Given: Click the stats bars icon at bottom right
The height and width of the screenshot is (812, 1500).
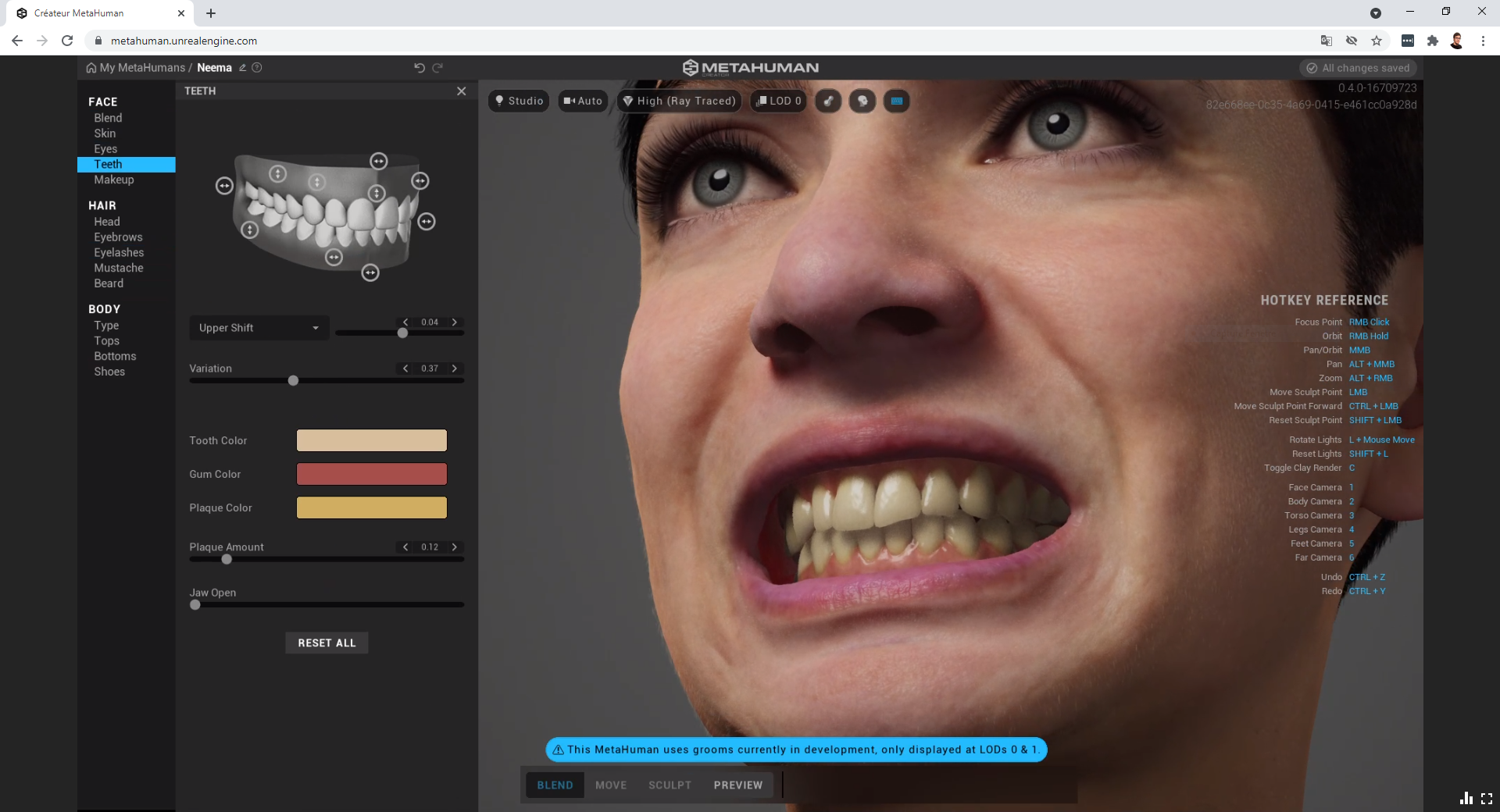Looking at the screenshot, I should (1466, 798).
